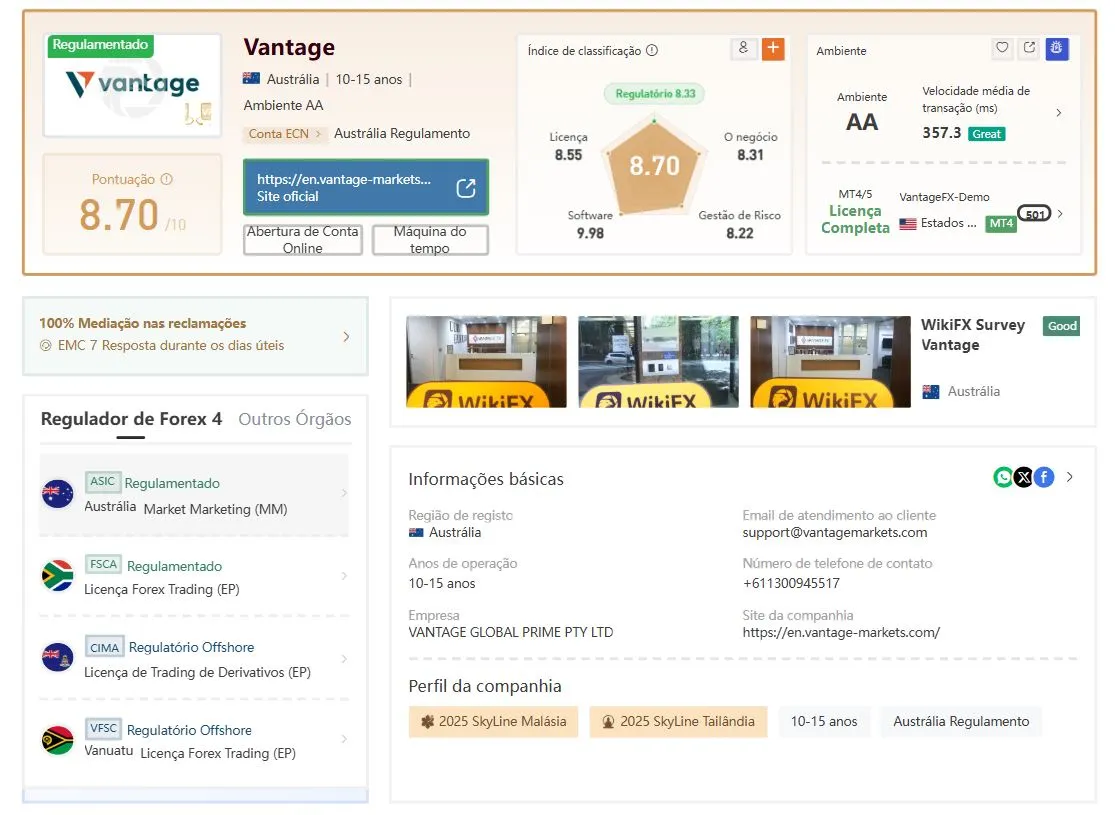The width and height of the screenshot is (1115, 815).
Task: Open the middle WikiFX street view photo
Action: point(658,362)
